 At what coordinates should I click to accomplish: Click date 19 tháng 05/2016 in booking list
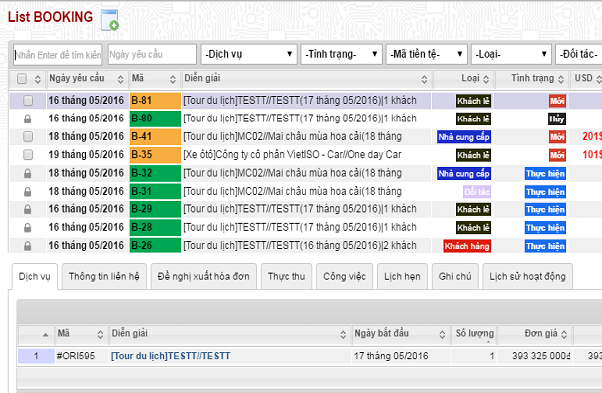[x=86, y=155]
